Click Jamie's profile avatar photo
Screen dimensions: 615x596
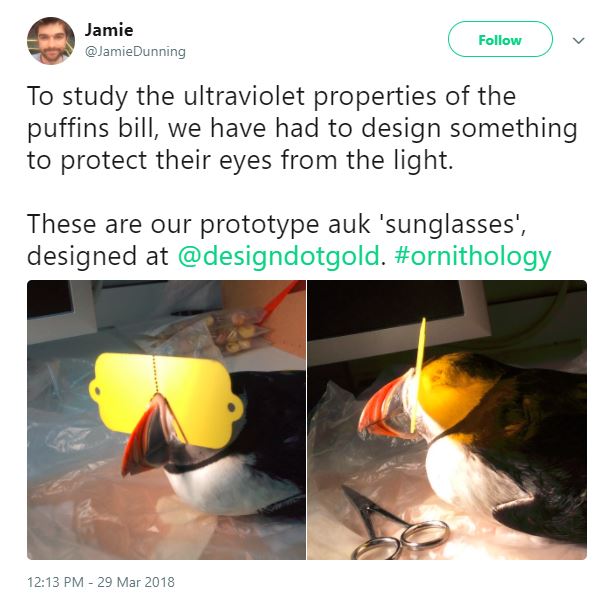tap(51, 40)
